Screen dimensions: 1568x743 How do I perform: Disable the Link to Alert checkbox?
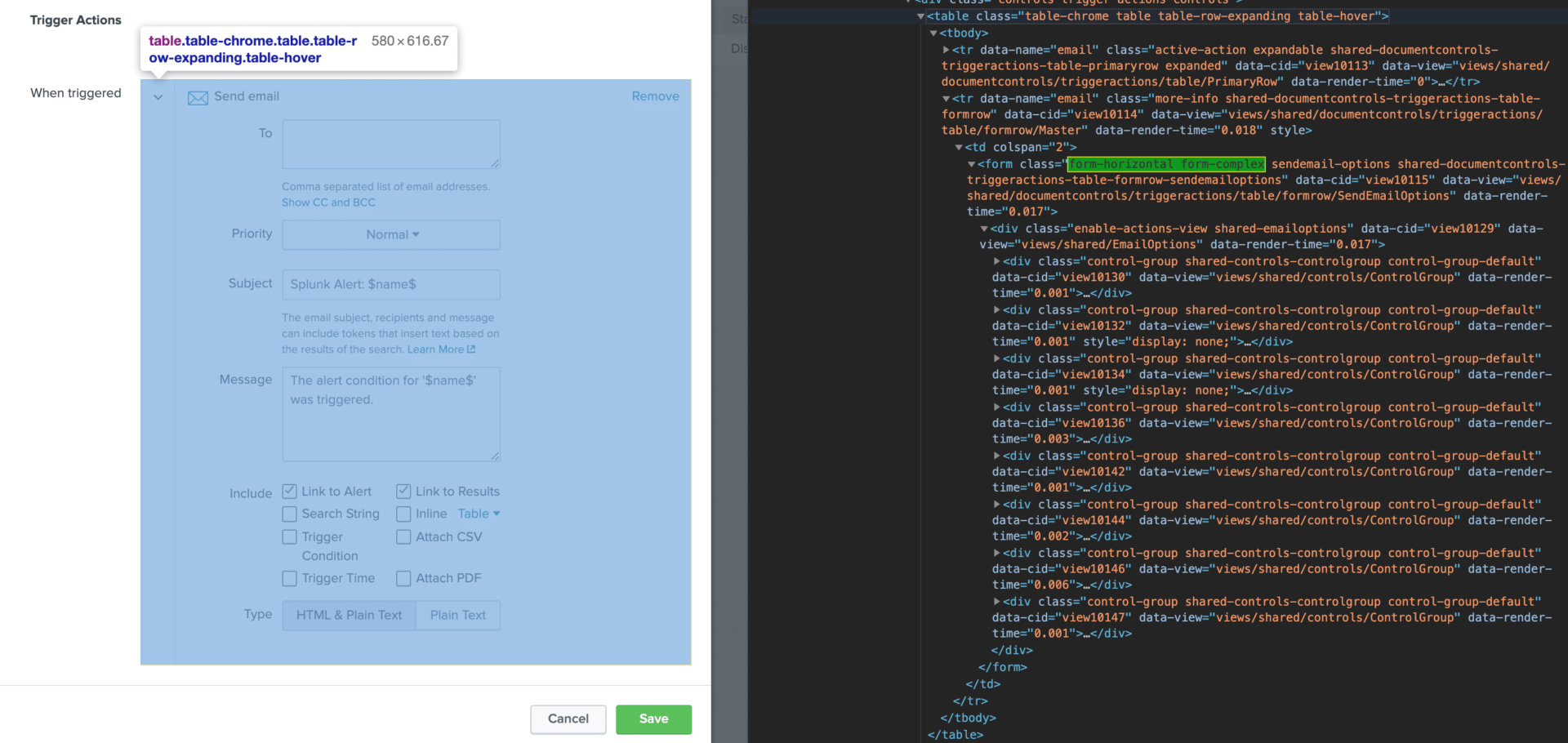click(x=288, y=491)
